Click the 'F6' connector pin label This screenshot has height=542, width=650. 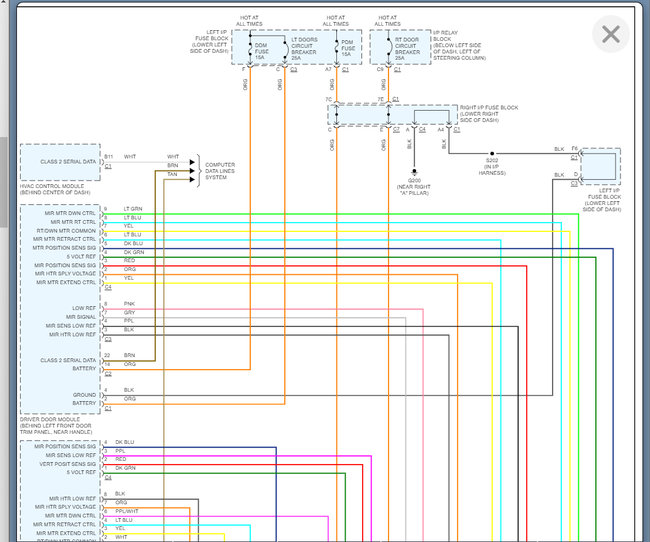coord(575,148)
